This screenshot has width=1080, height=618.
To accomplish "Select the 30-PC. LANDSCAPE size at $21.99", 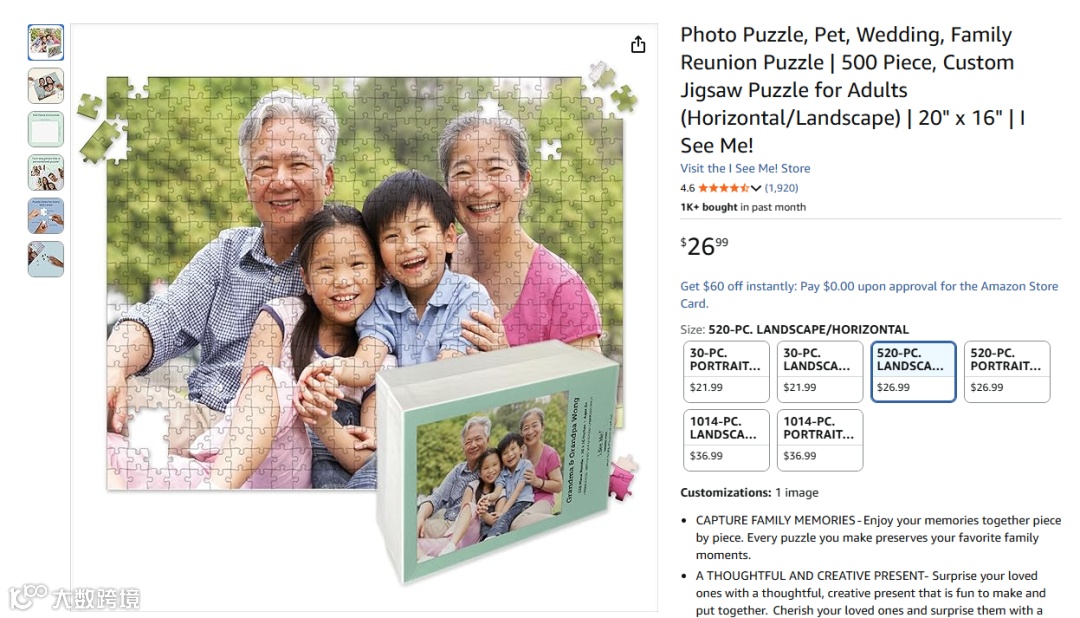I will click(x=820, y=371).
